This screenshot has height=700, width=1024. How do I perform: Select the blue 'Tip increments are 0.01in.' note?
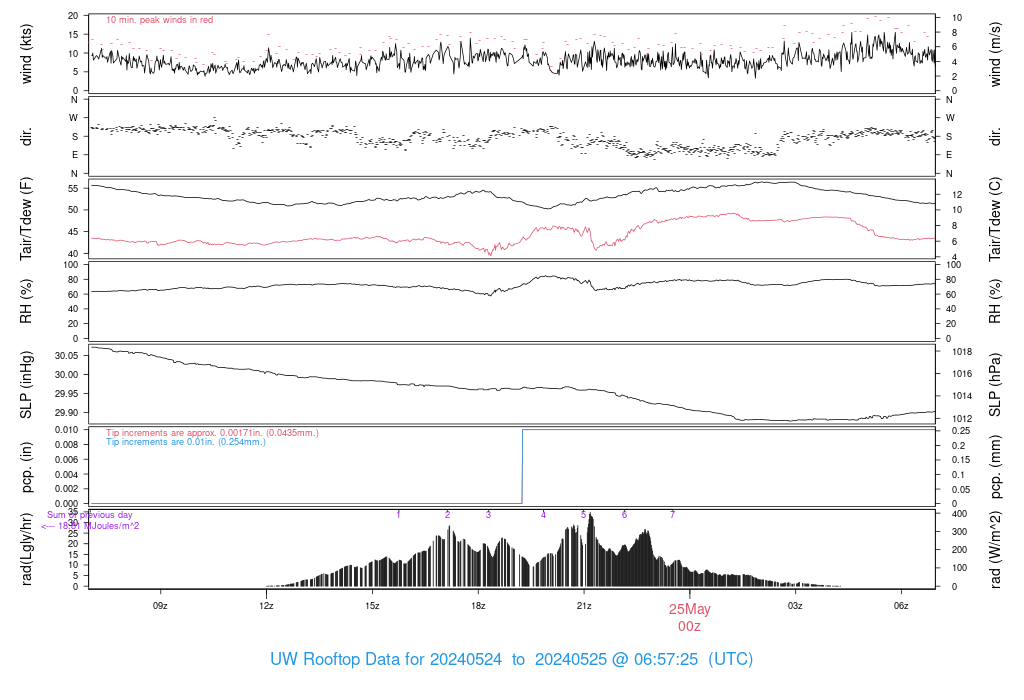tap(185, 442)
